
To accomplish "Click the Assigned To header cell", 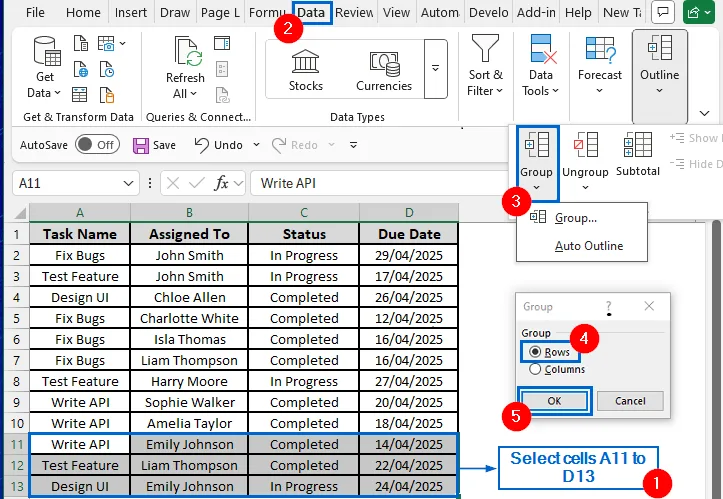I will click(190, 234).
